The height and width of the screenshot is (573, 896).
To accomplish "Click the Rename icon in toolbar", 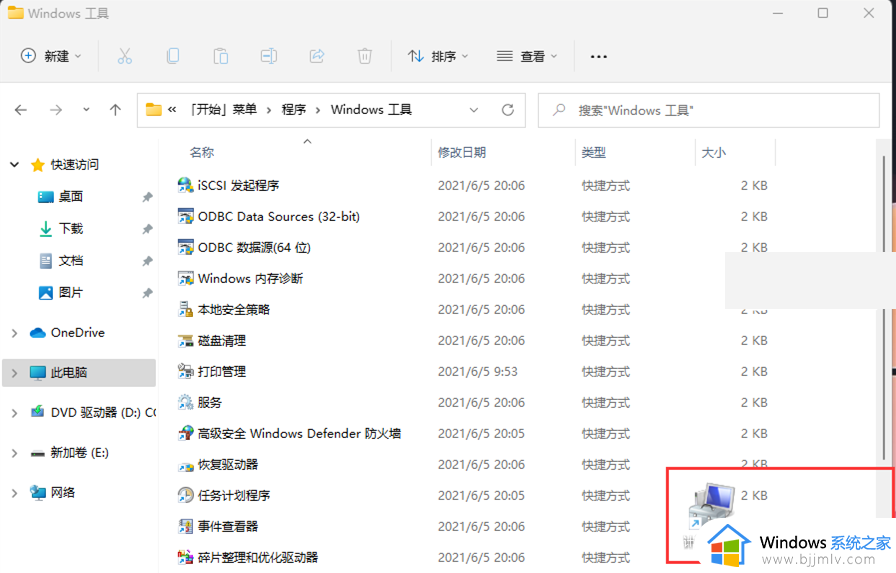I will [269, 56].
